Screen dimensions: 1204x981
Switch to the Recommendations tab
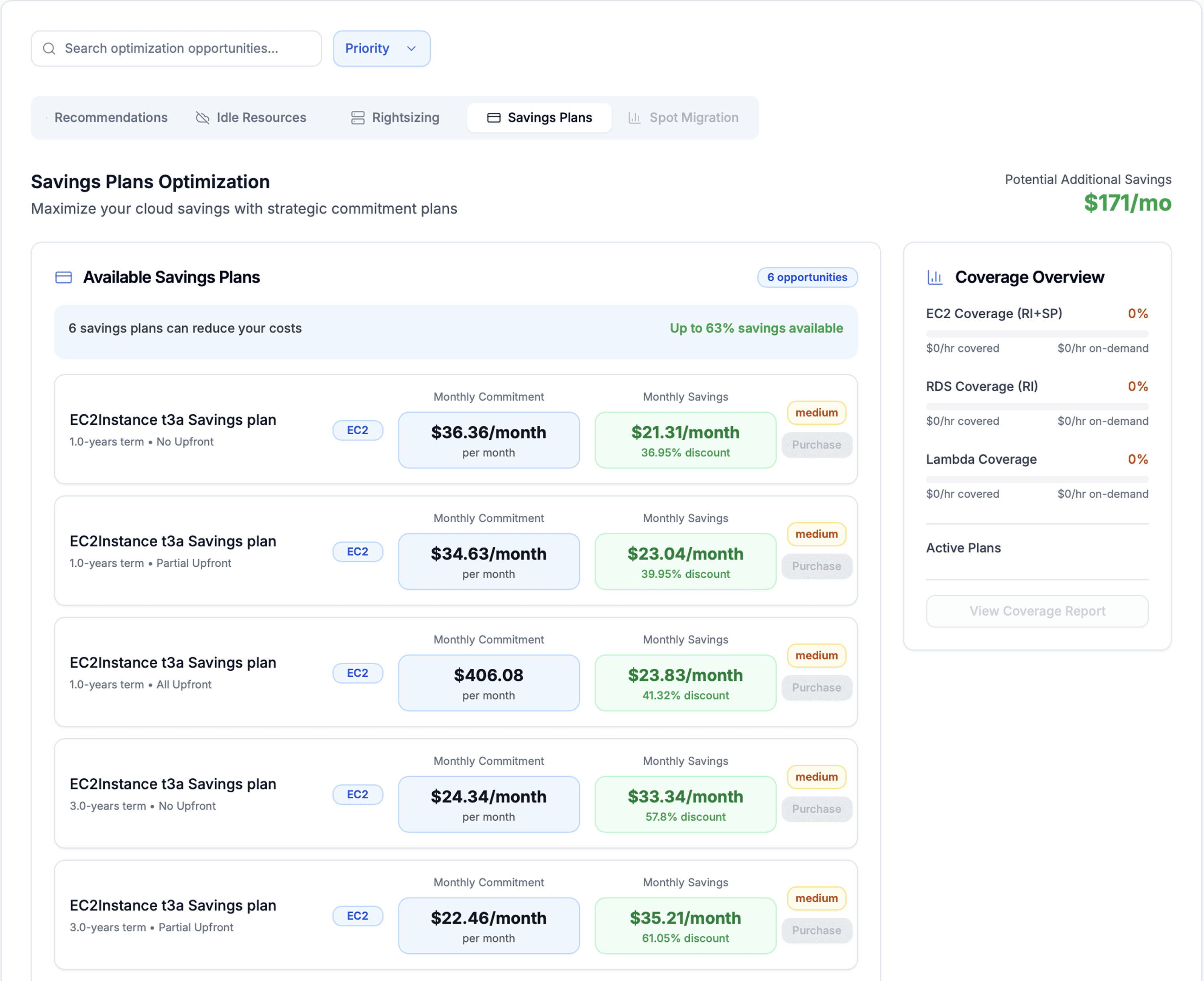111,118
